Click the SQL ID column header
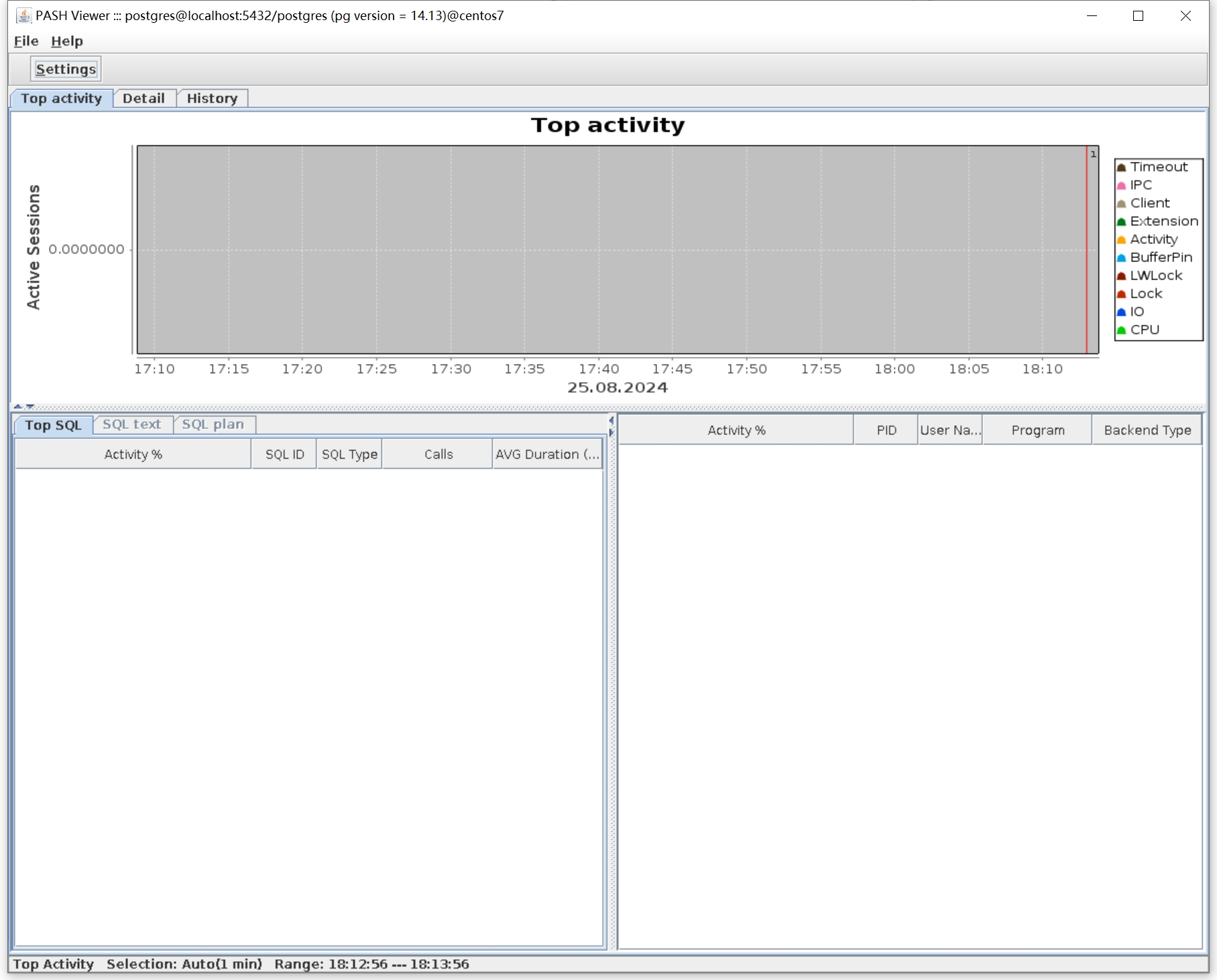Screen dimensions: 1217x980 [284, 454]
